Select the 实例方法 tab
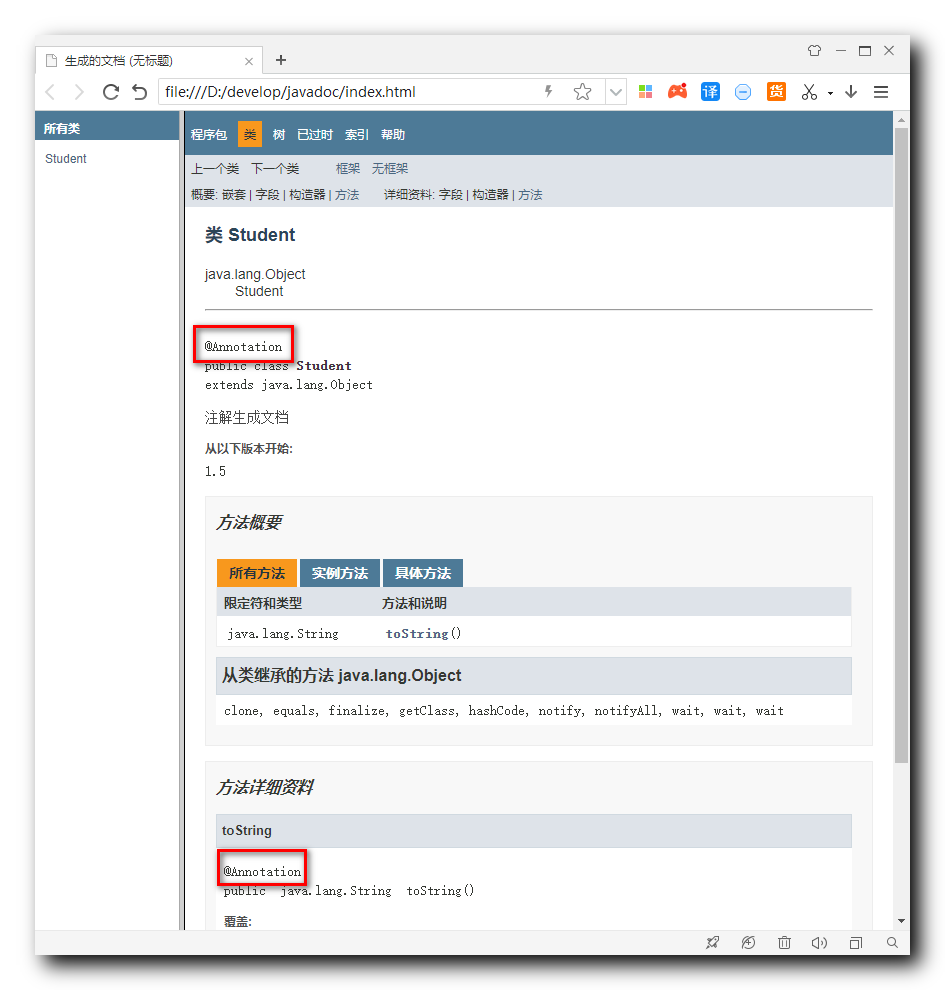The width and height of the screenshot is (945, 990). pyautogui.click(x=340, y=573)
